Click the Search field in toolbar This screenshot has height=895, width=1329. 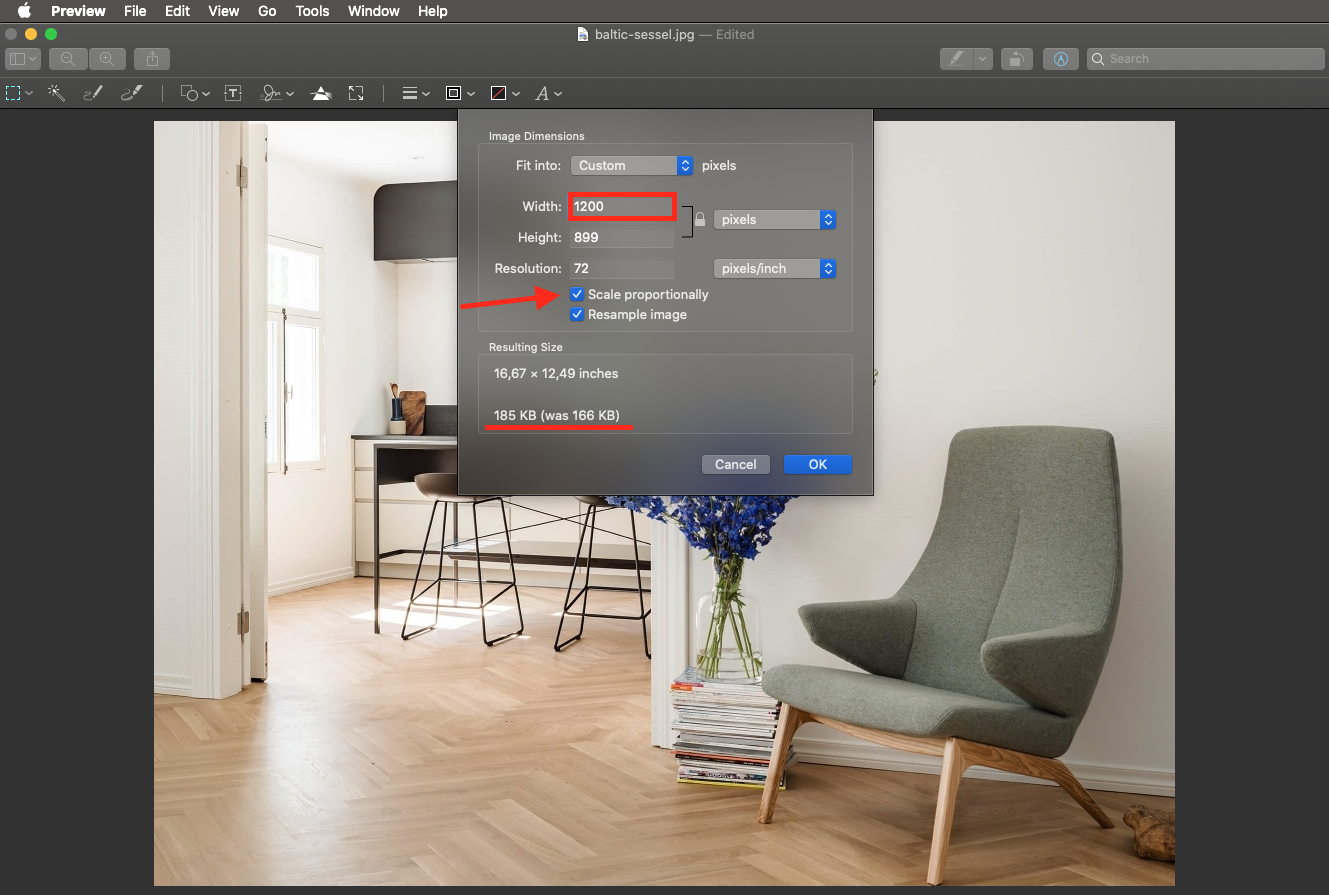tap(1205, 59)
